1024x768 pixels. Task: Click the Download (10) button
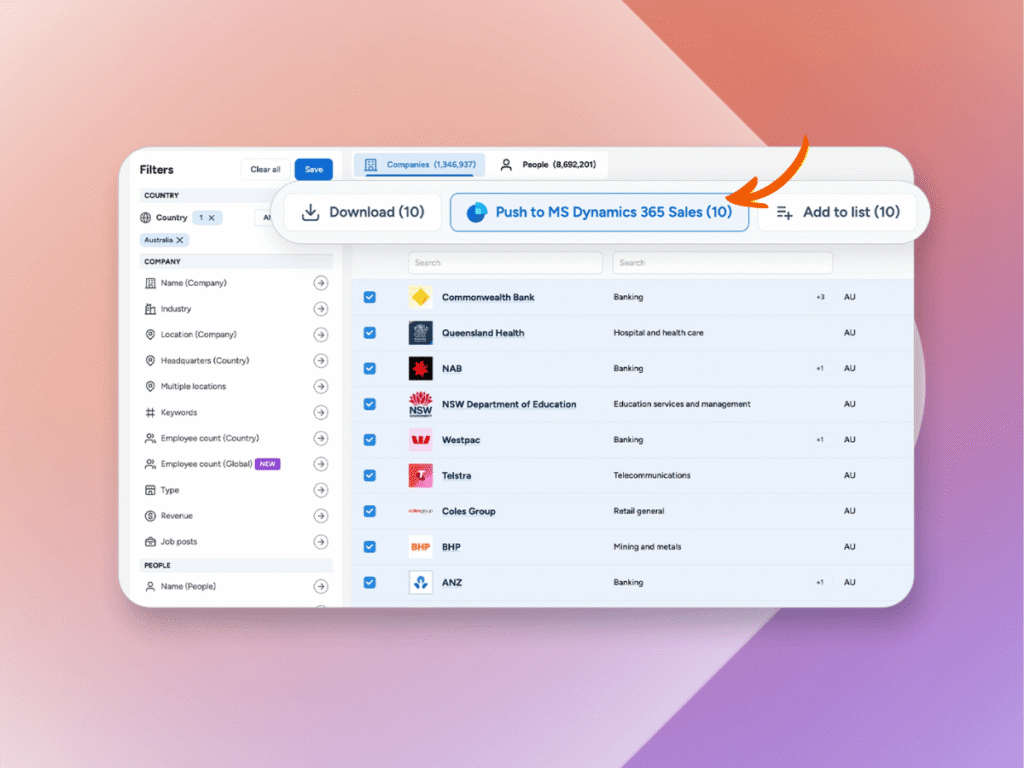coord(363,212)
